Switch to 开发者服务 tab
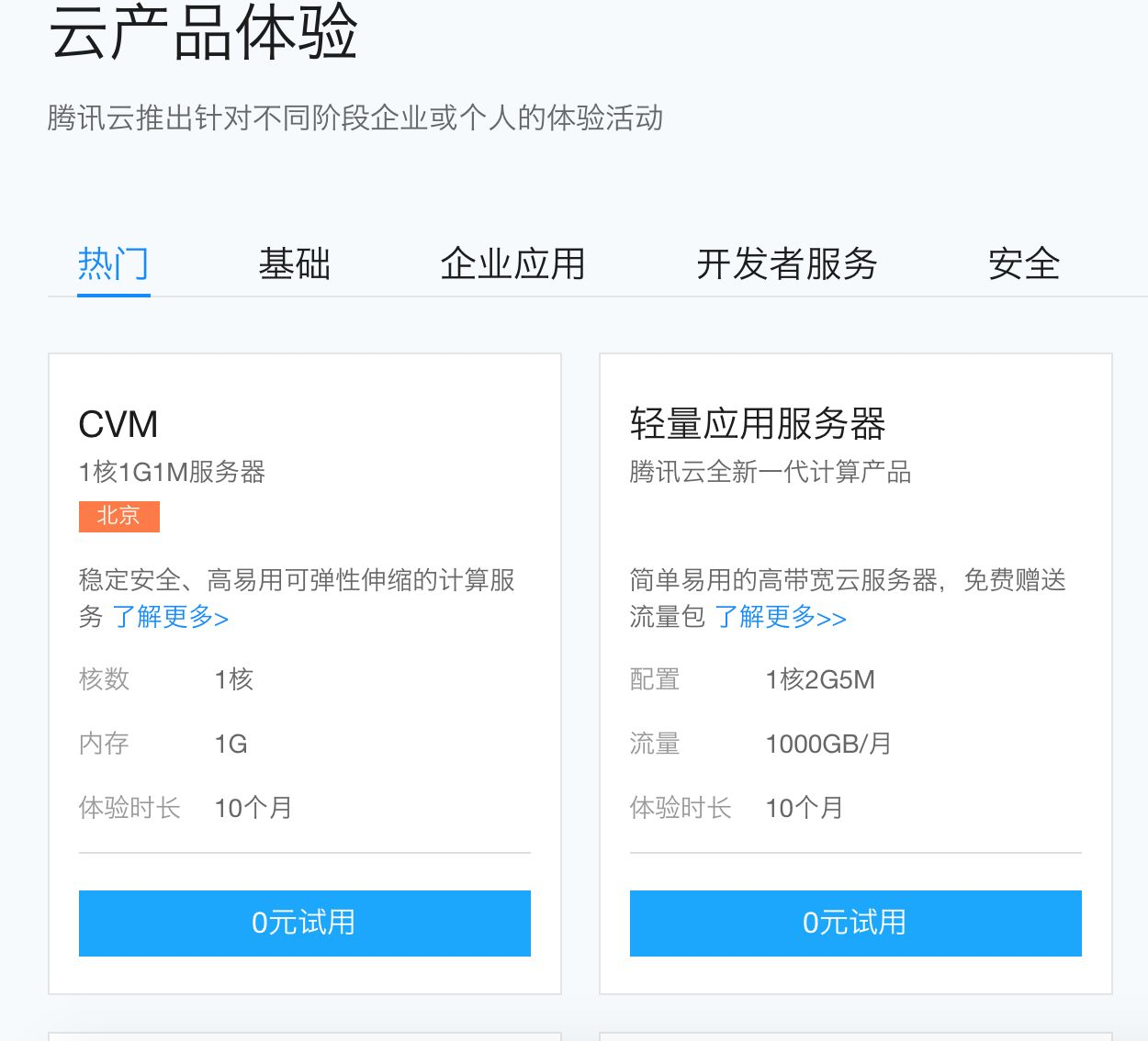The image size is (1148, 1041). 787,264
